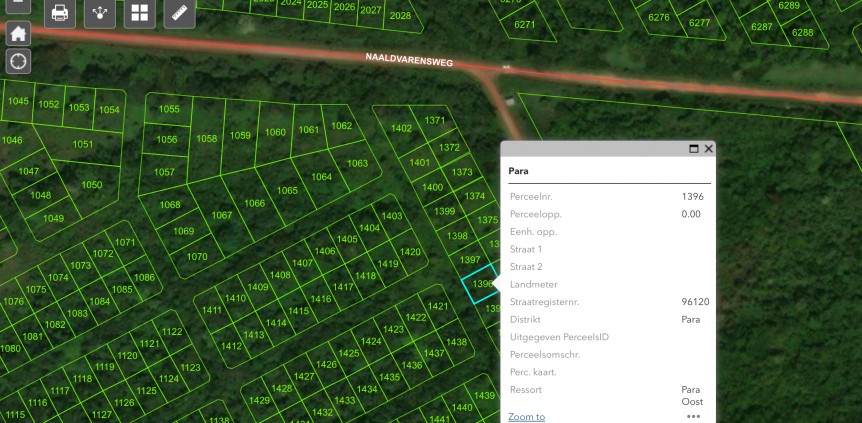The width and height of the screenshot is (862, 423).
Task: Open the popup's three-dot actions menu
Action: click(693, 416)
